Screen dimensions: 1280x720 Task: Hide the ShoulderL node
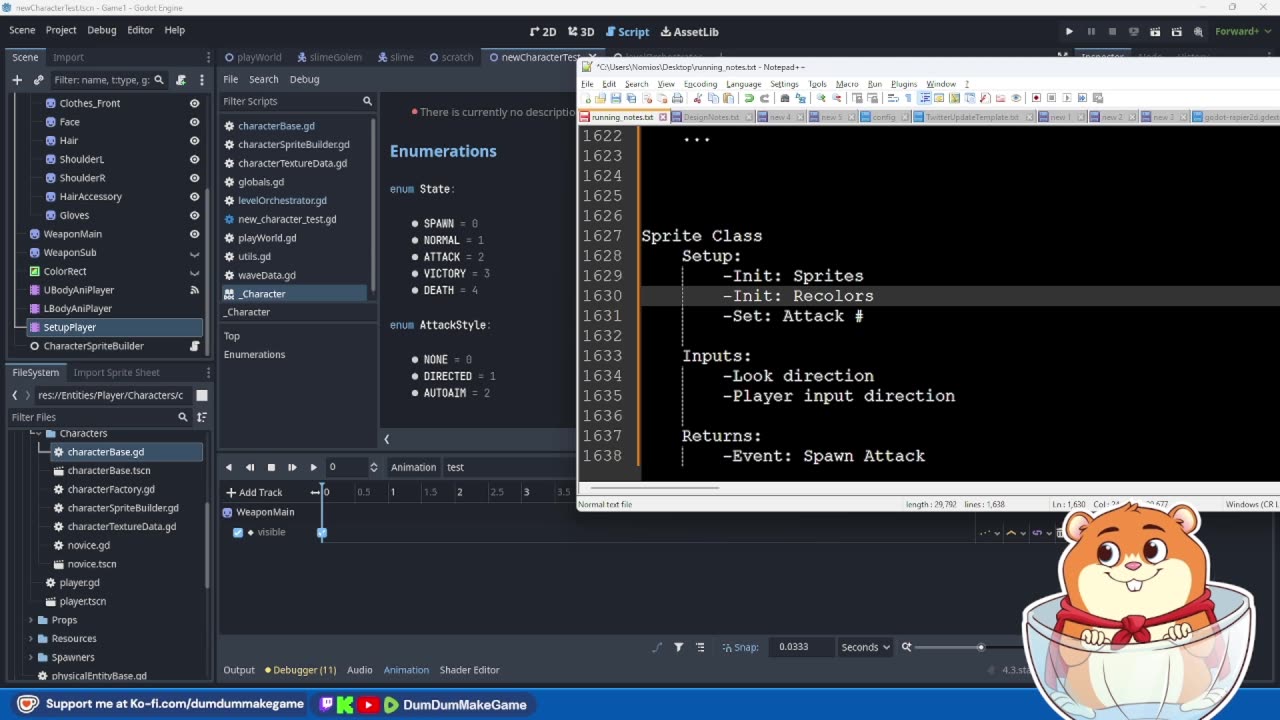195,159
